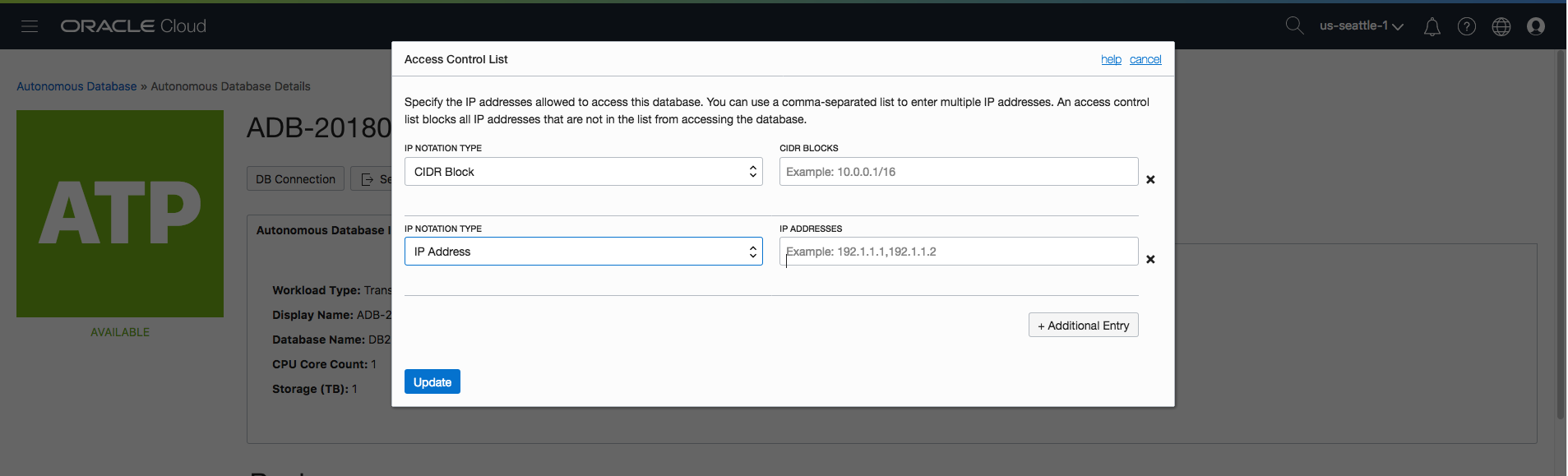Cancel the Access Control List dialog
This screenshot has width=1568, height=476.
click(x=1145, y=60)
